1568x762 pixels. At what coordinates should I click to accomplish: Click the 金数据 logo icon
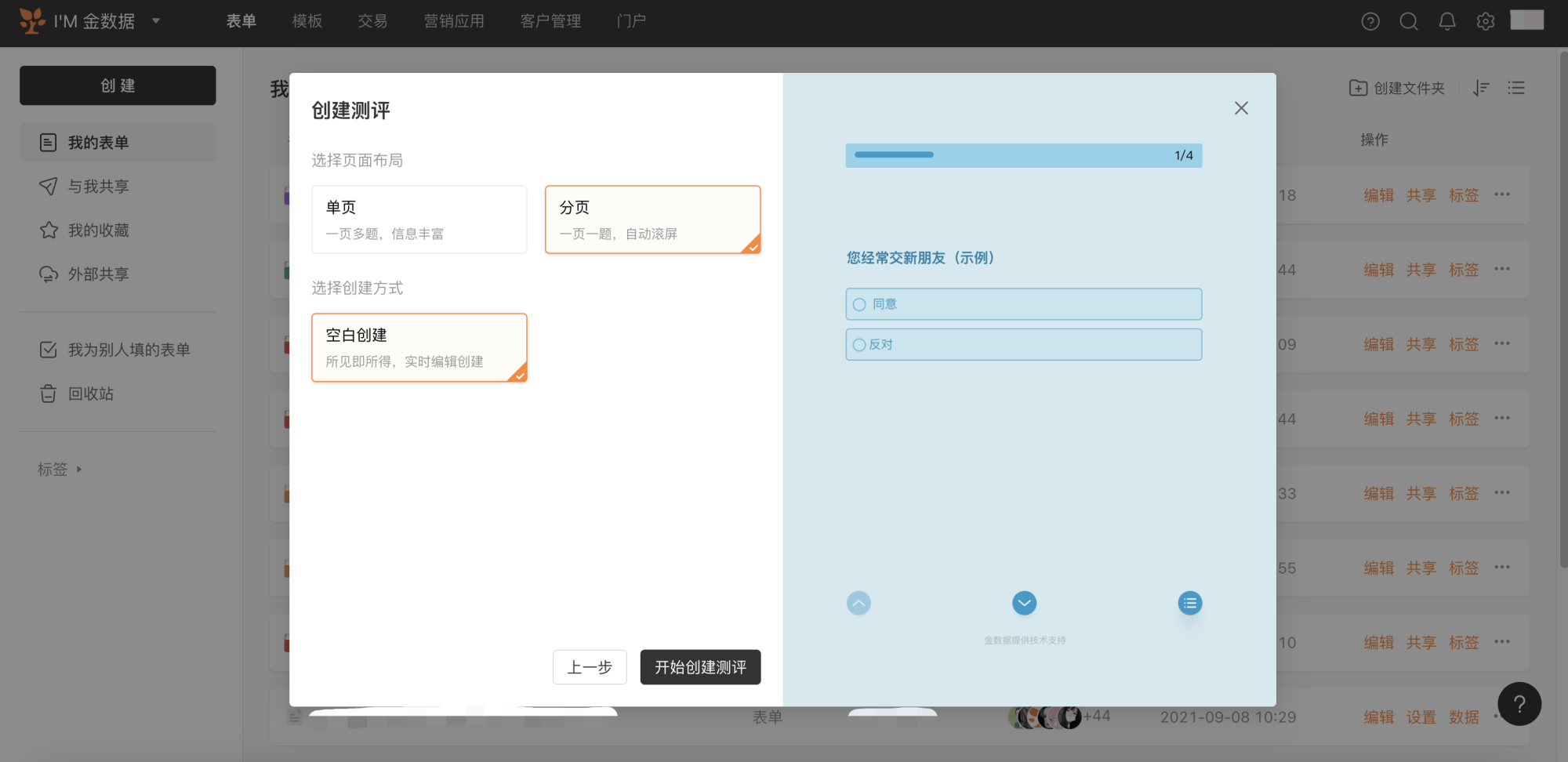(32, 20)
